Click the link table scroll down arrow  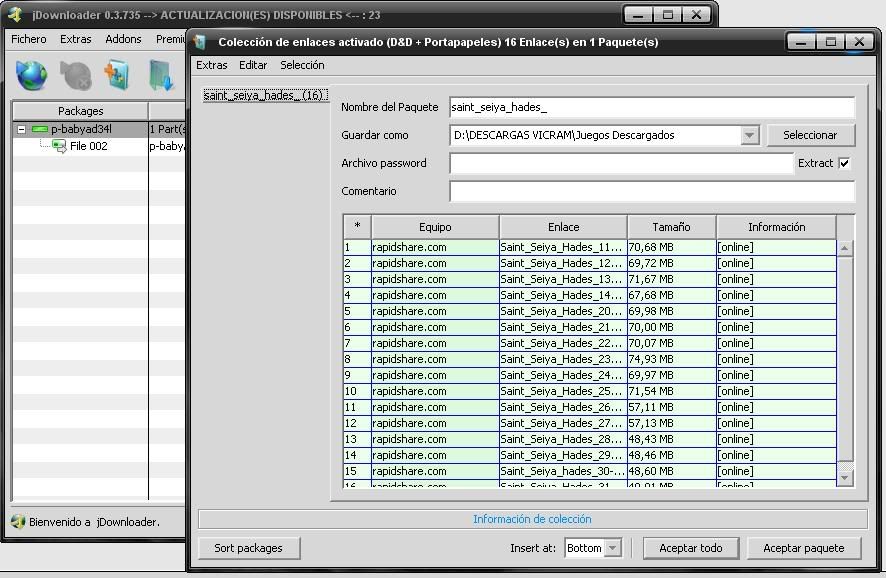click(x=844, y=478)
